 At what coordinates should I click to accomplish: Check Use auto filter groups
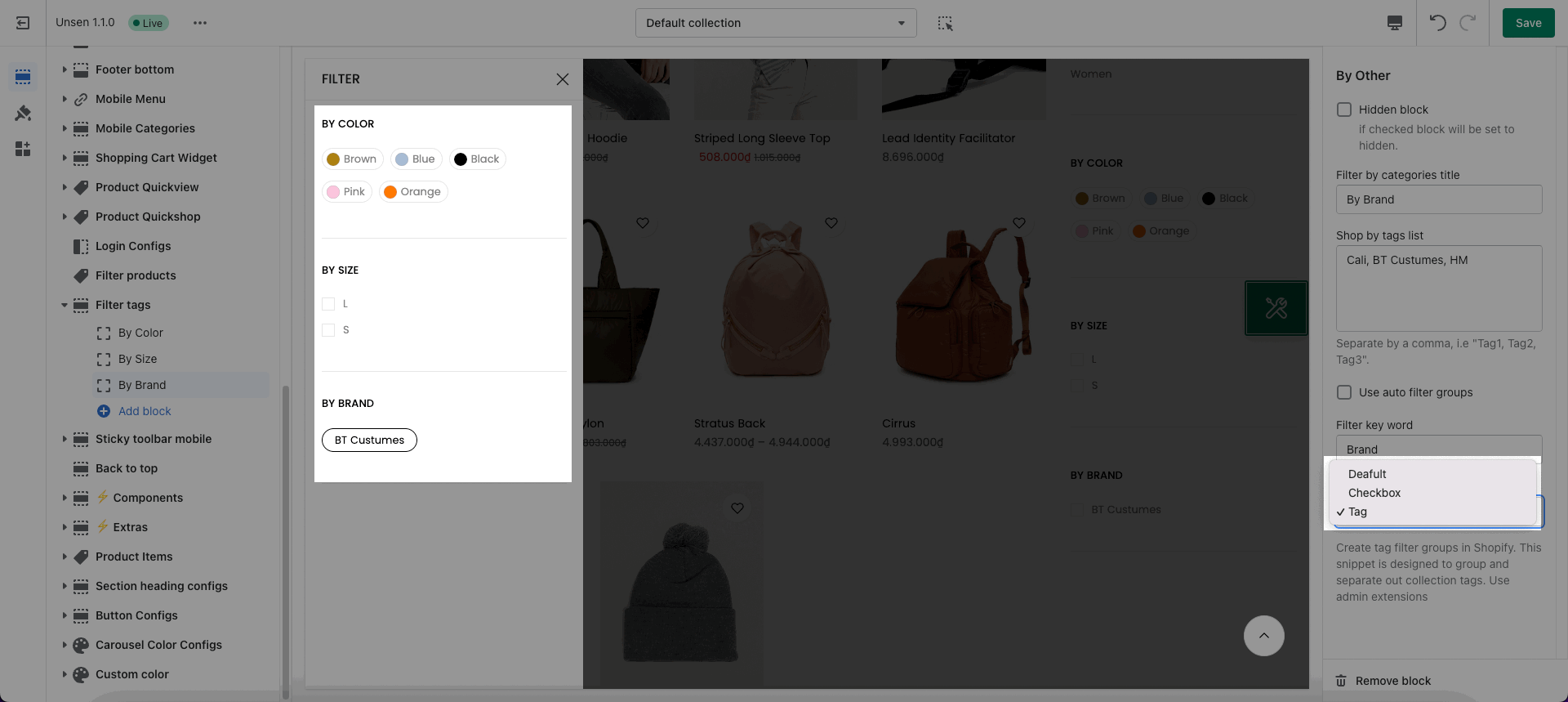pos(1344,392)
